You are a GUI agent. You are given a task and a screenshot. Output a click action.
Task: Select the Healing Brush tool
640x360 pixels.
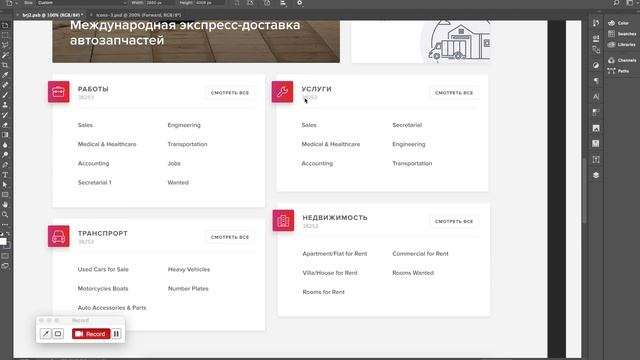pos(5,85)
